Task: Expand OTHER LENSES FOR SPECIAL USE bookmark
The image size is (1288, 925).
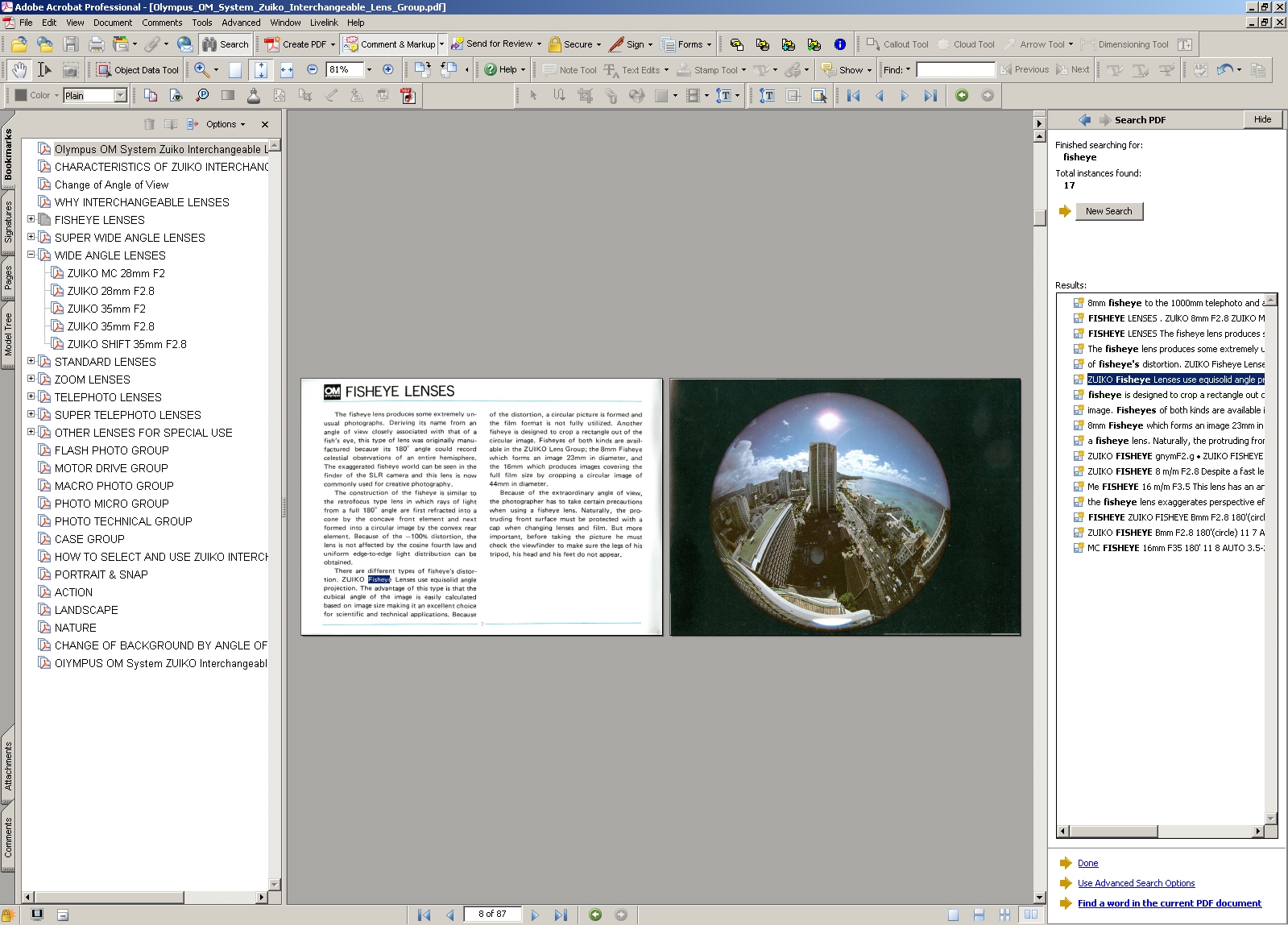Action: [31, 432]
